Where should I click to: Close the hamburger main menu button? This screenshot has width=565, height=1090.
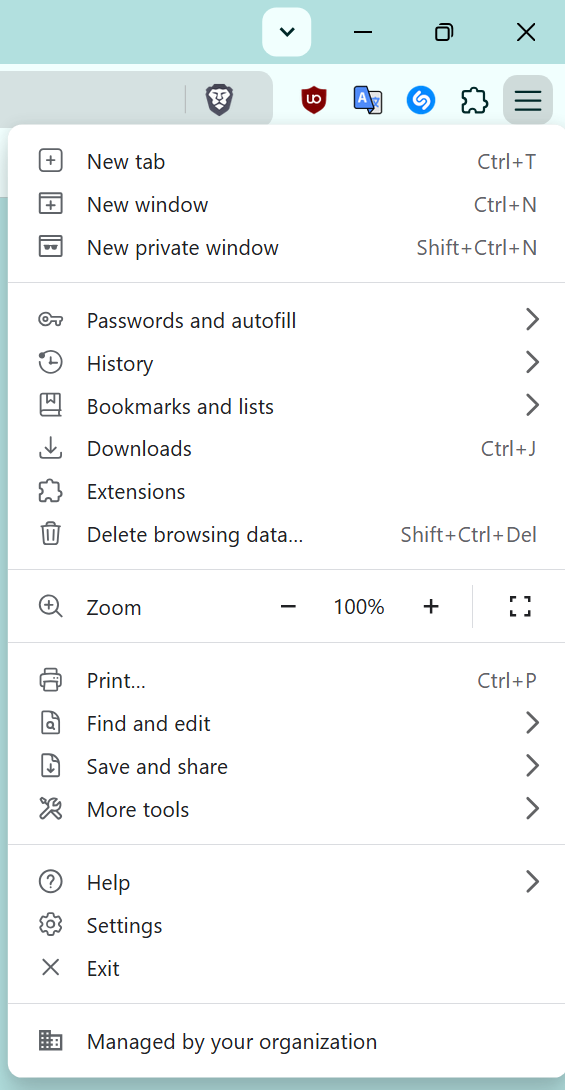pos(527,101)
